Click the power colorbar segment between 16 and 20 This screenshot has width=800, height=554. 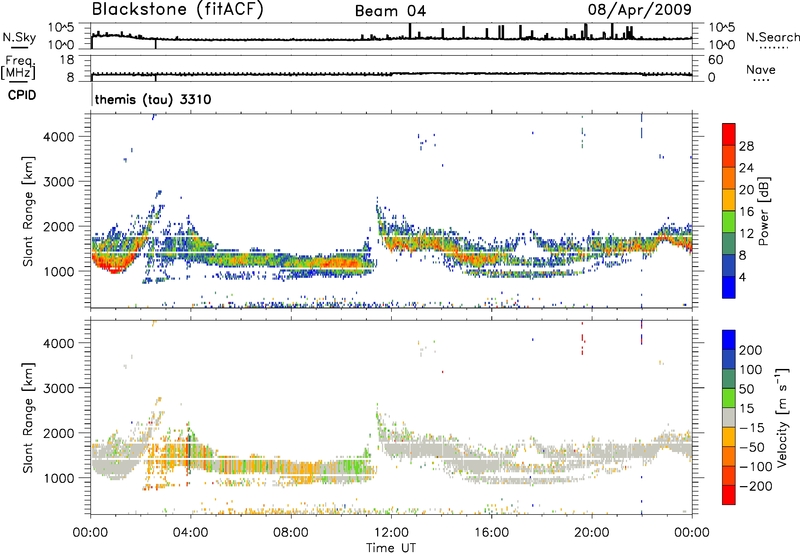pyautogui.click(x=729, y=200)
